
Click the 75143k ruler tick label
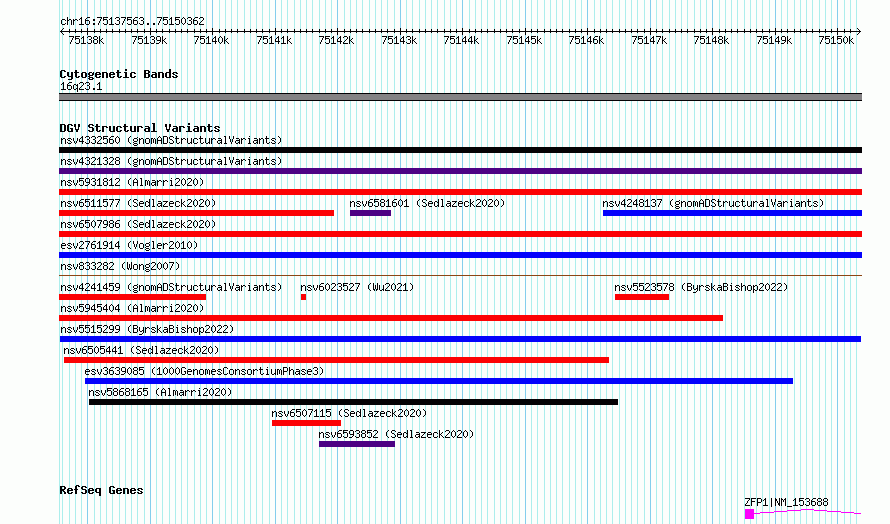[x=398, y=40]
